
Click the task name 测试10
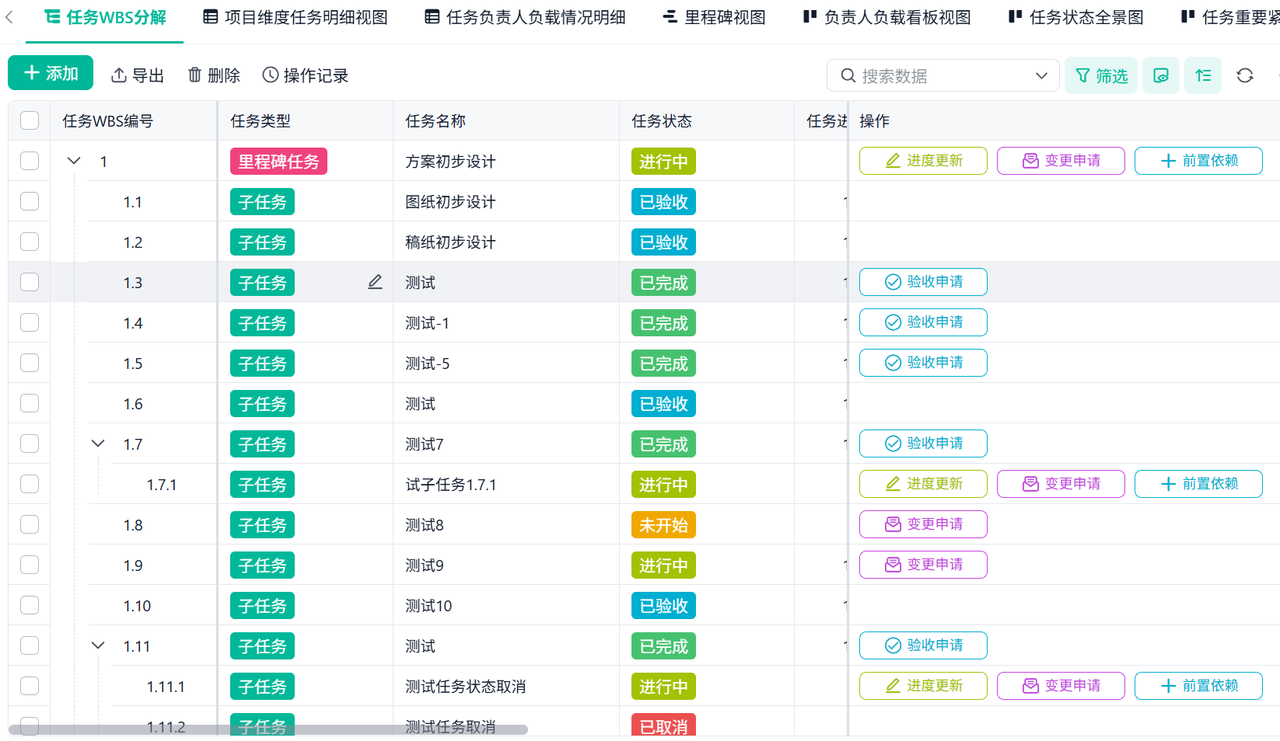pyautogui.click(x=429, y=606)
